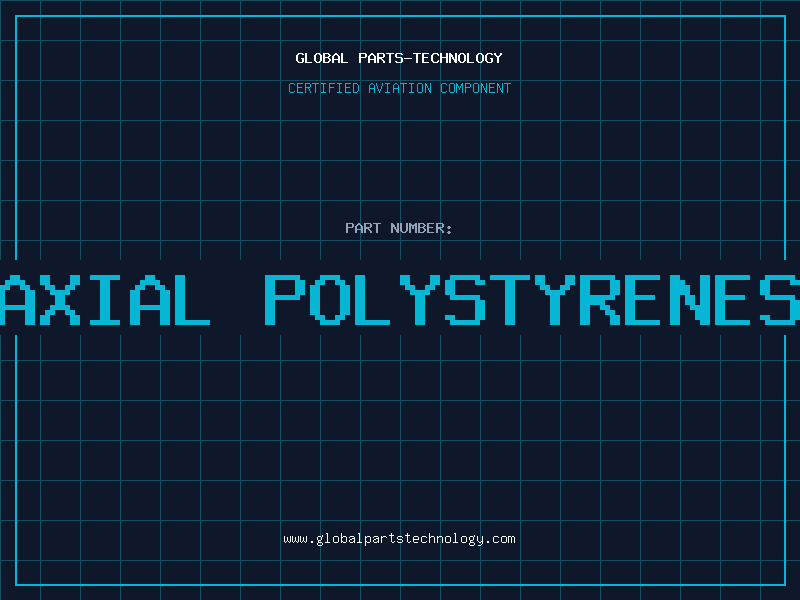Click the GLOBAL PARTS-TECHNOLOGY heading
The width and height of the screenshot is (800, 600).
(399, 58)
